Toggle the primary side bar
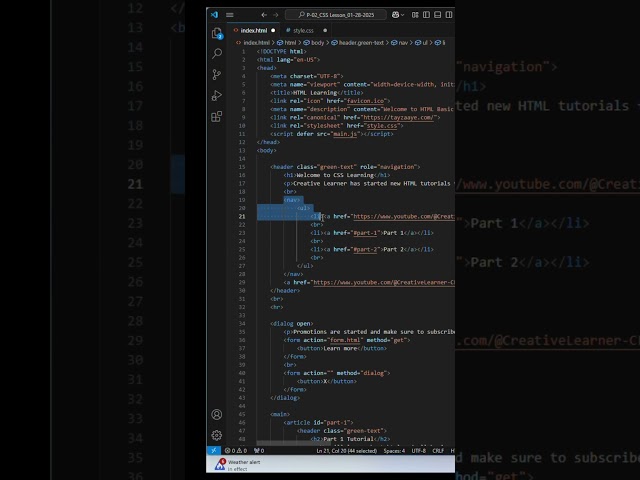 click(x=427, y=15)
